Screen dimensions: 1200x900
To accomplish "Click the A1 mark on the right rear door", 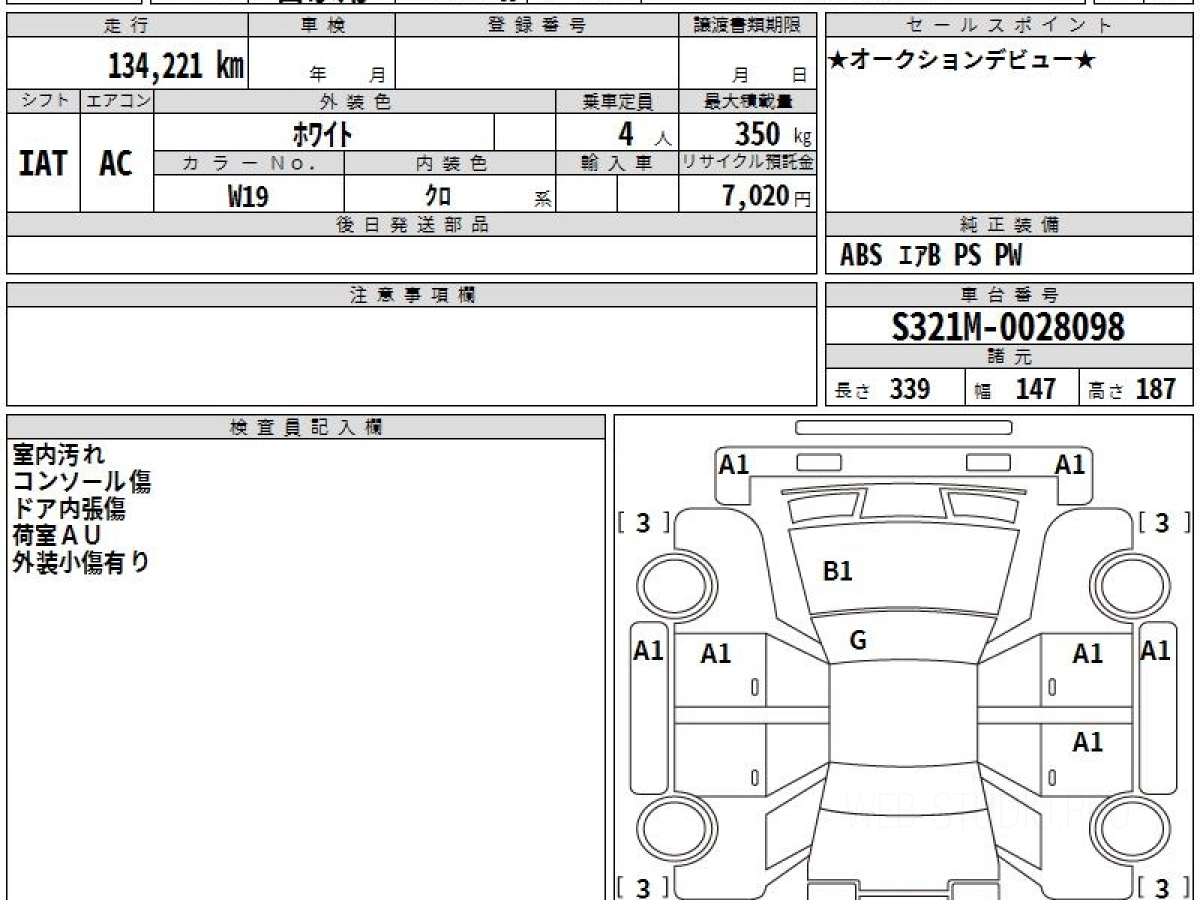I will pos(1088,742).
